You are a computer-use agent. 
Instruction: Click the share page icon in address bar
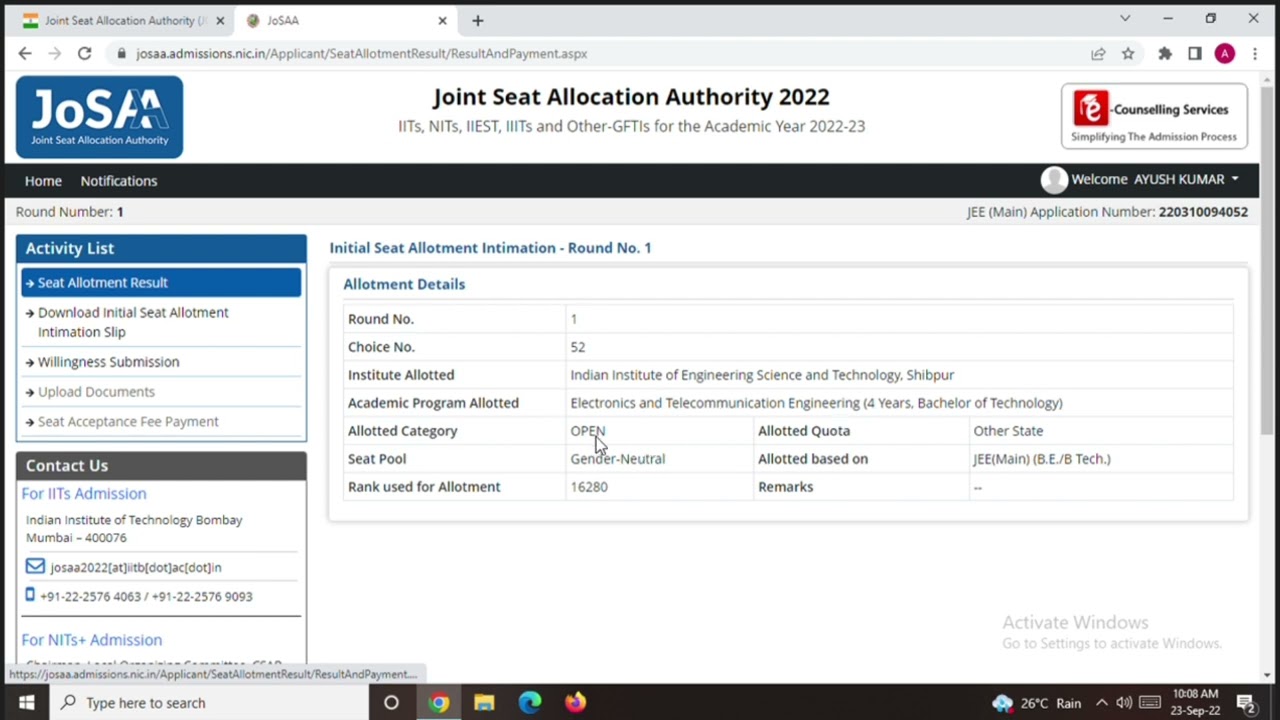tap(1098, 54)
